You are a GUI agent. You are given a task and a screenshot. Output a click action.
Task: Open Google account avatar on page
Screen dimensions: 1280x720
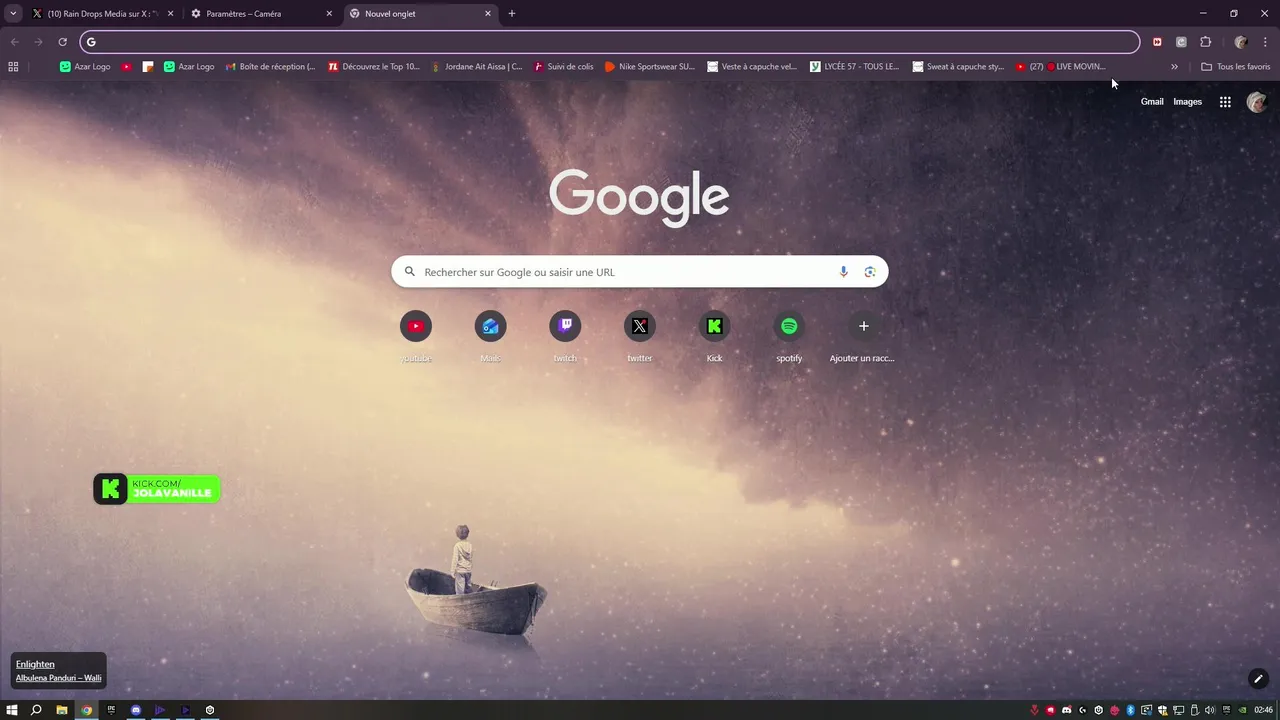[x=1257, y=102]
